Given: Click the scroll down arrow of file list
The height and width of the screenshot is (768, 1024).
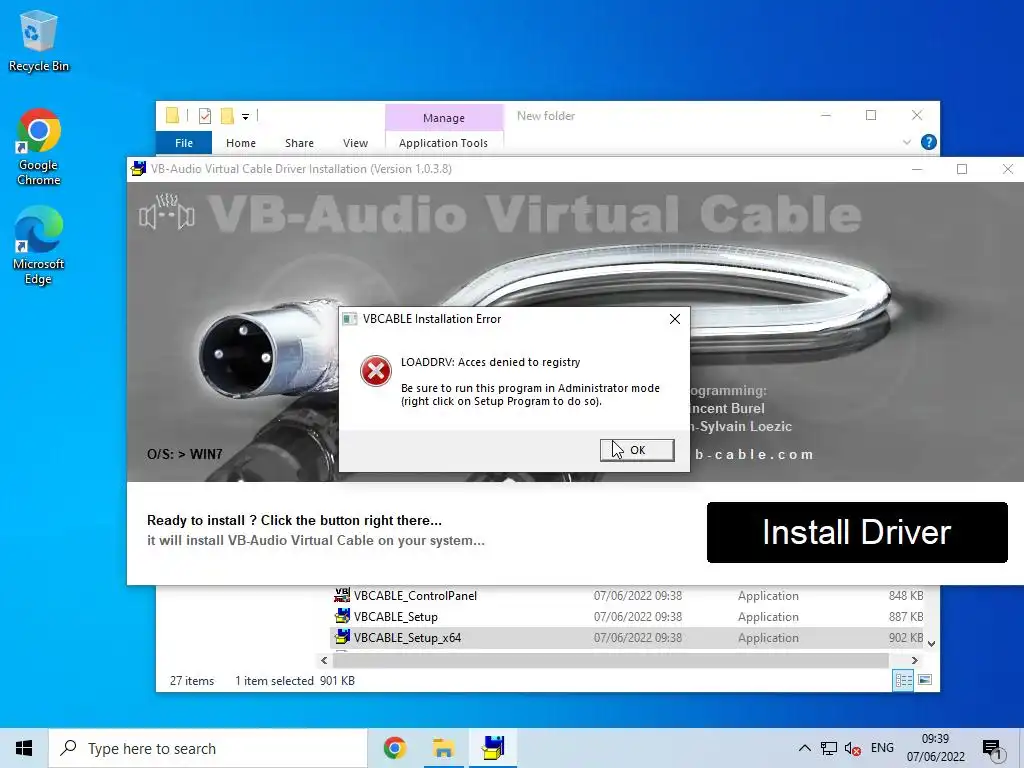Looking at the screenshot, I should [x=931, y=643].
